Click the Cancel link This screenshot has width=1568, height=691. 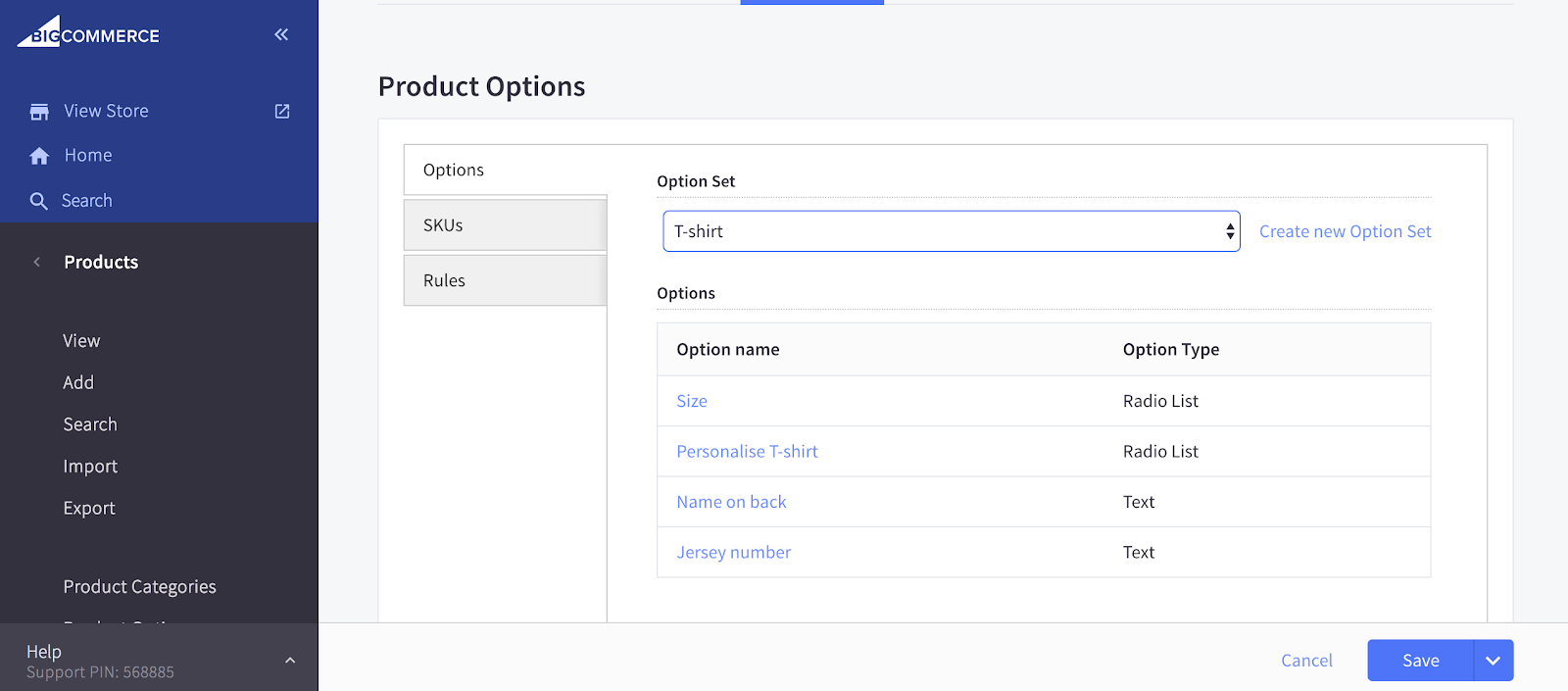pyautogui.click(x=1306, y=661)
